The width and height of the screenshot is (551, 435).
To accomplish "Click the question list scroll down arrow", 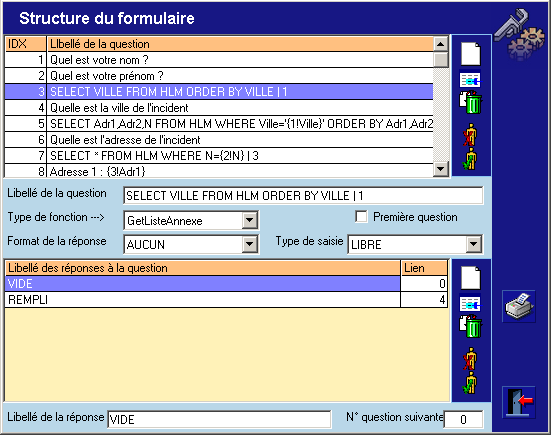I will [x=441, y=169].
